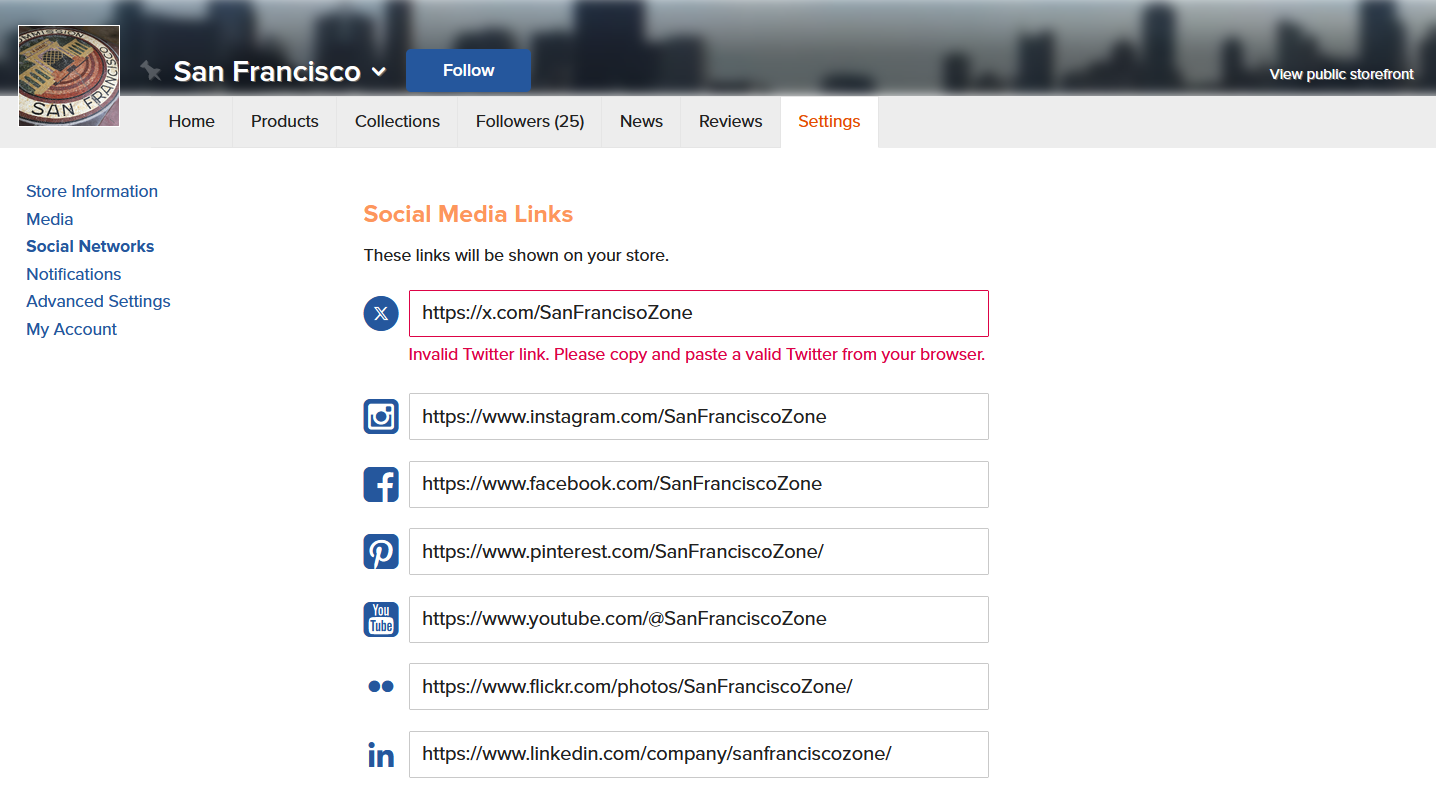Follow the San Francisco store
The image size is (1436, 790).
pos(468,70)
